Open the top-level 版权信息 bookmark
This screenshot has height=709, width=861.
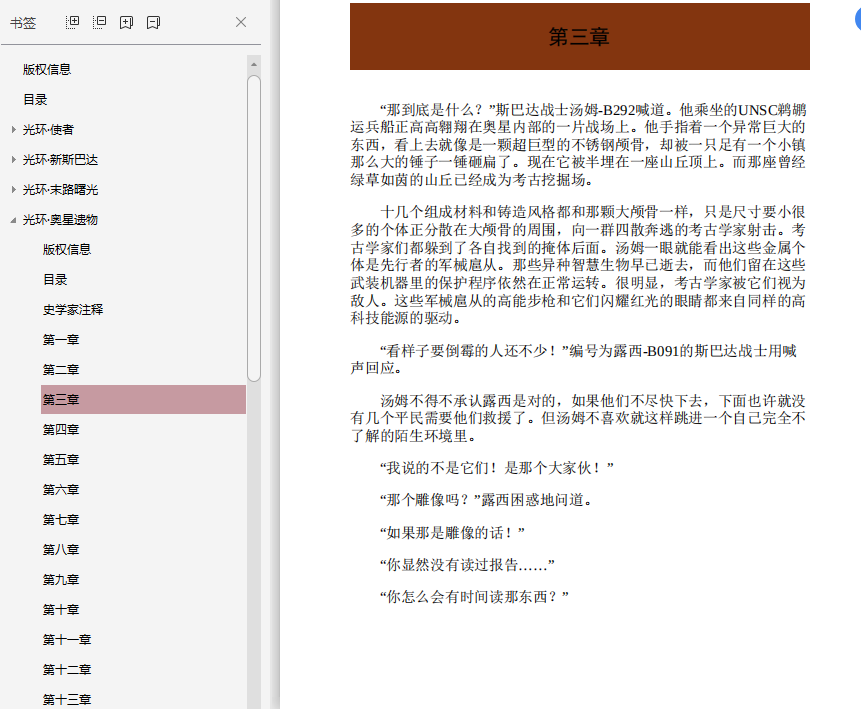pos(47,70)
